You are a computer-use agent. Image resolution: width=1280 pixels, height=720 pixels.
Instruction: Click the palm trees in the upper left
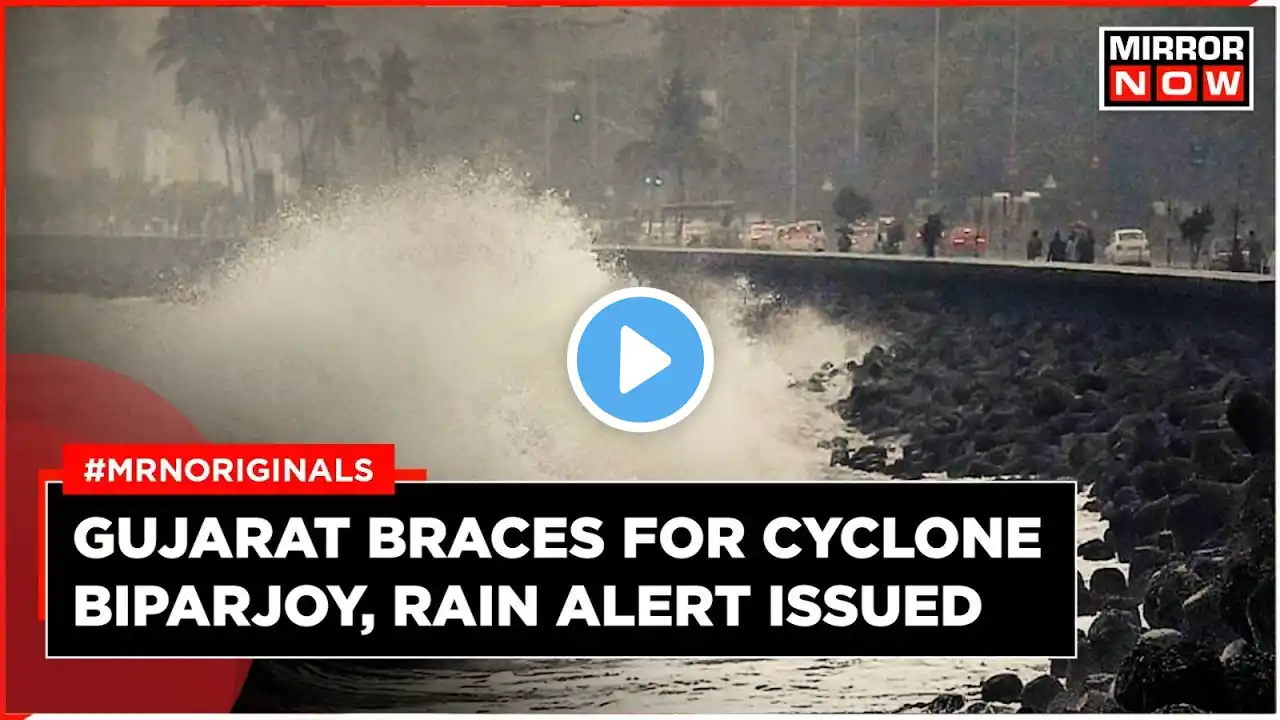(250, 90)
